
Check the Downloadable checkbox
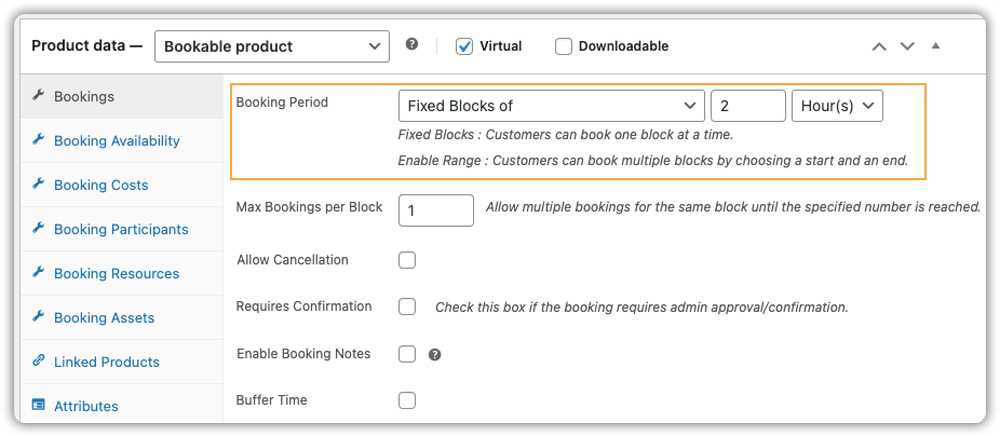[x=563, y=47]
